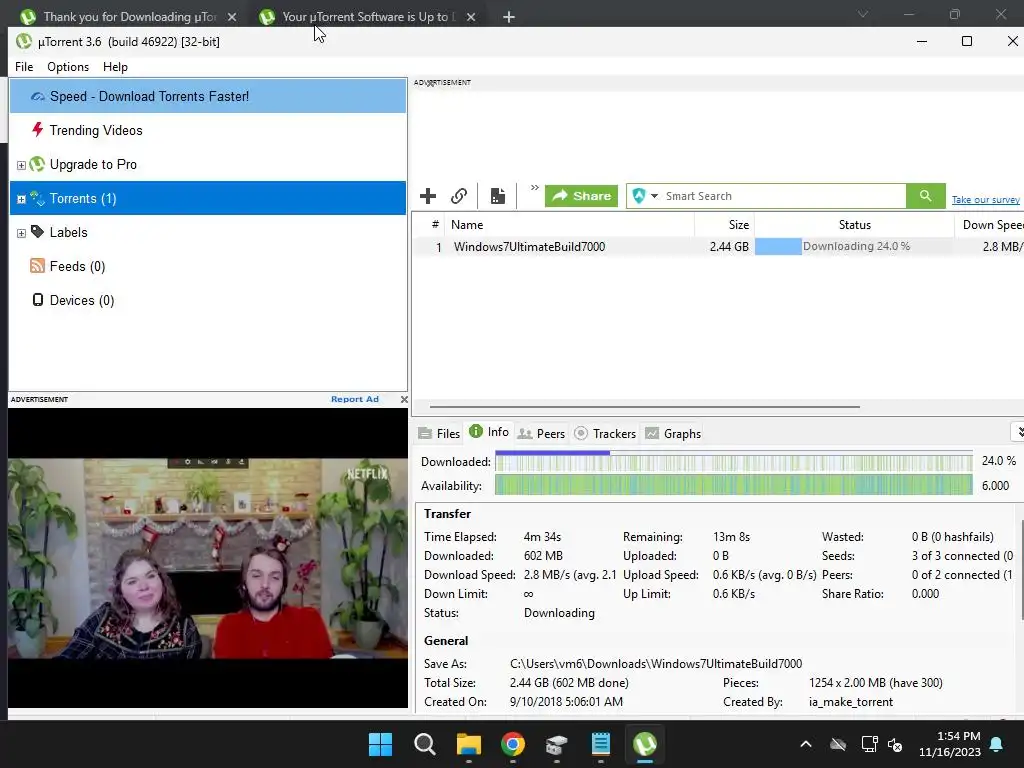The width and height of the screenshot is (1024, 768).
Task: Open the Options menu
Action: pos(68,67)
